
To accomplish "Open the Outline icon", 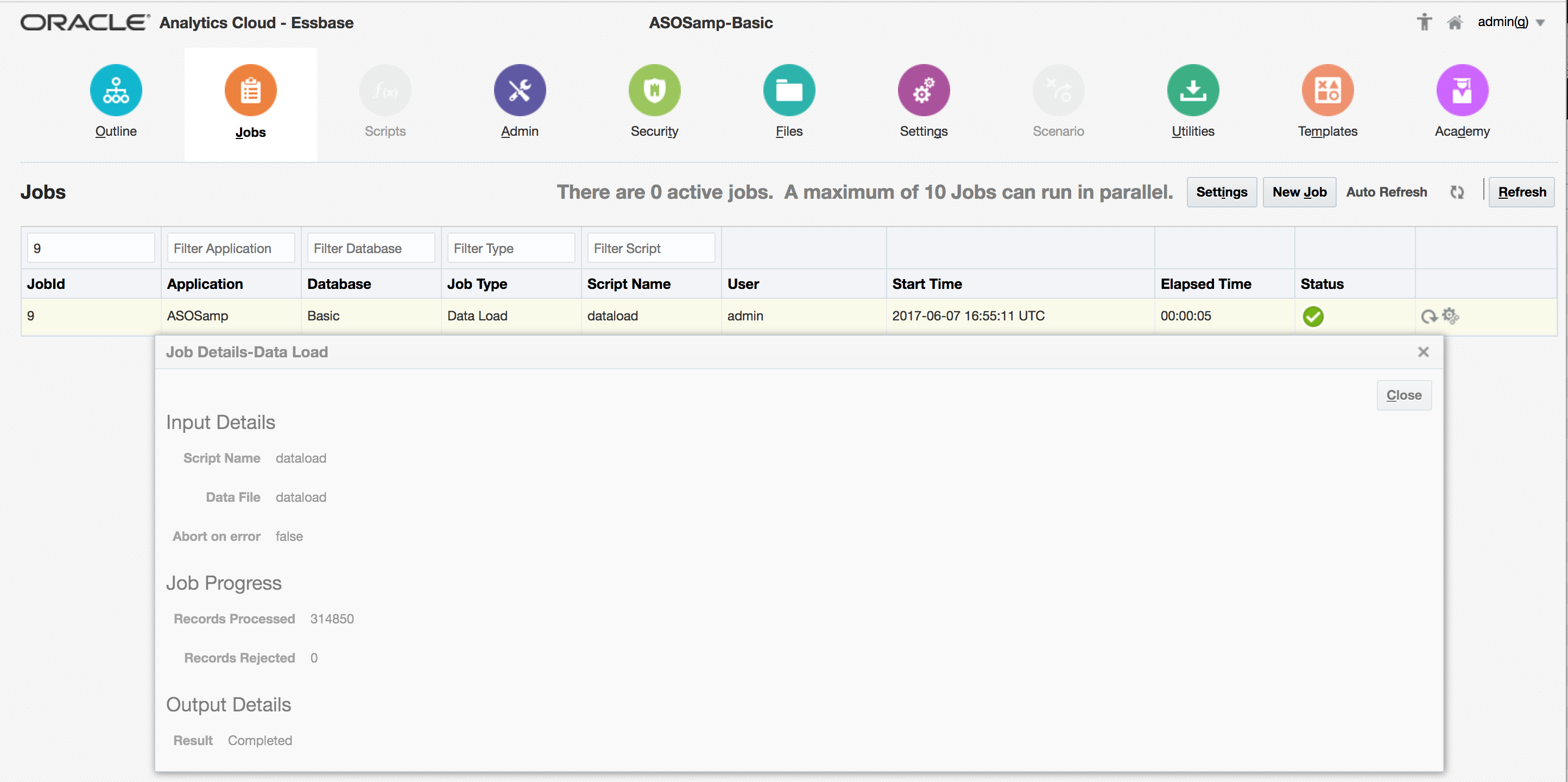I will 116,90.
